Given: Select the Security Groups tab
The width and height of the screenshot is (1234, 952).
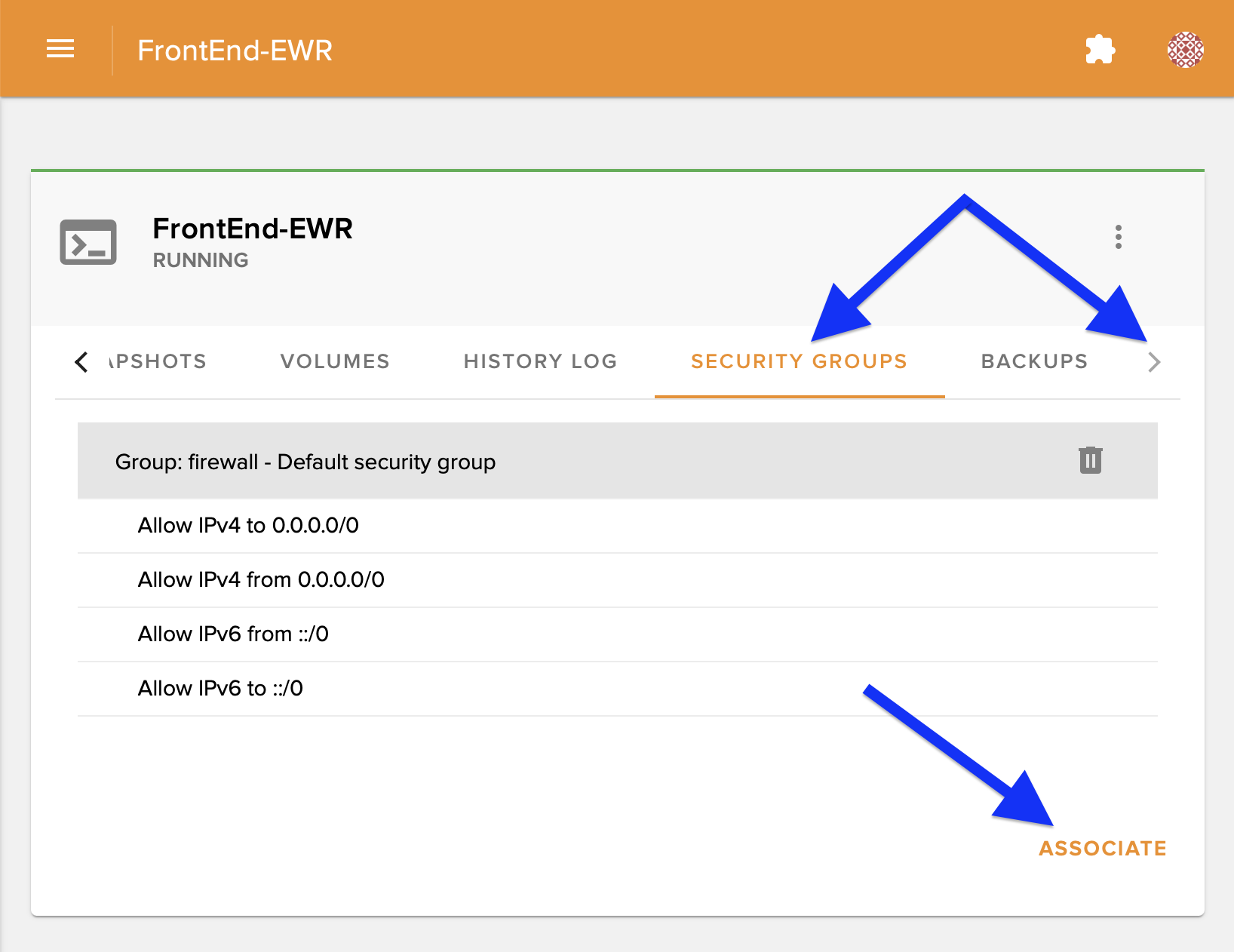Looking at the screenshot, I should coord(799,361).
